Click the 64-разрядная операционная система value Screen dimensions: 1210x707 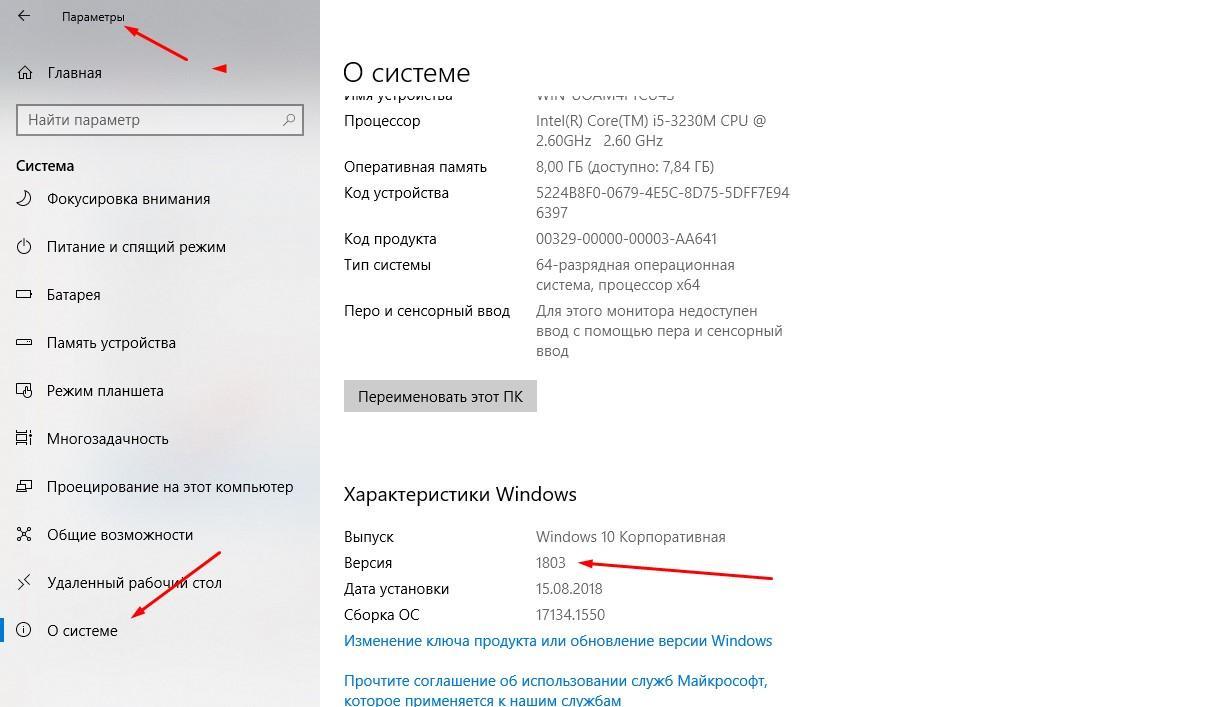[635, 274]
